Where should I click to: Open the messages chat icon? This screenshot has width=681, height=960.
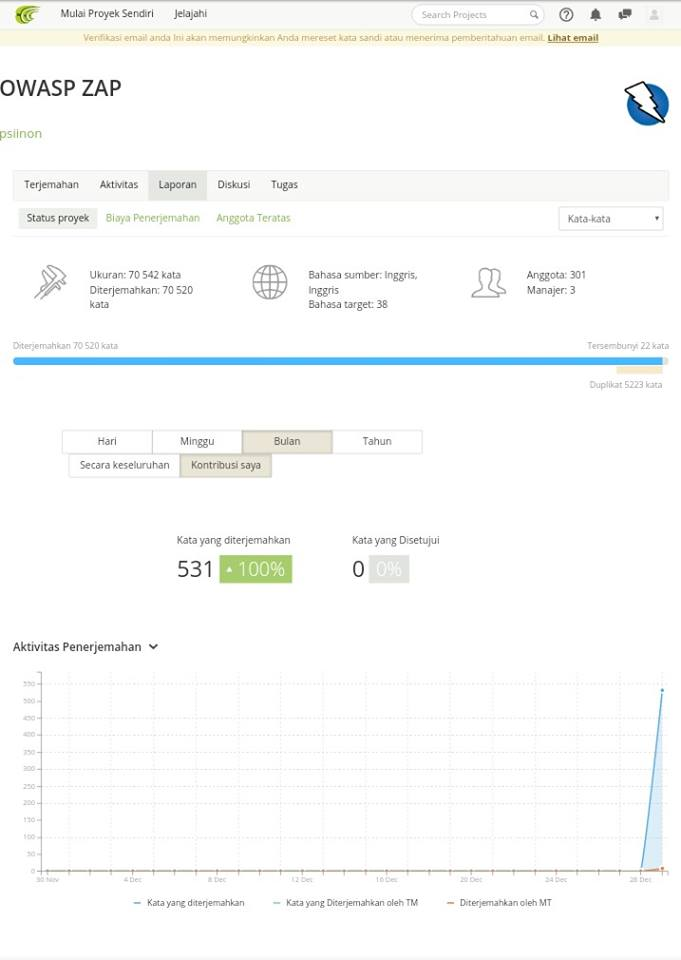point(625,15)
